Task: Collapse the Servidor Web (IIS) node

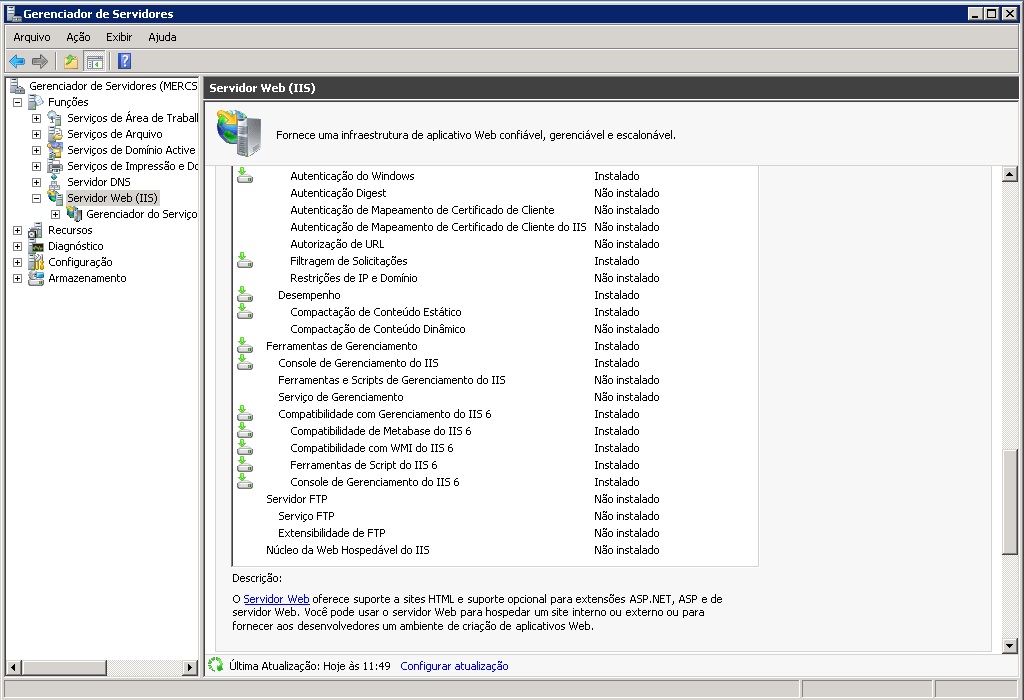Action: click(36, 198)
